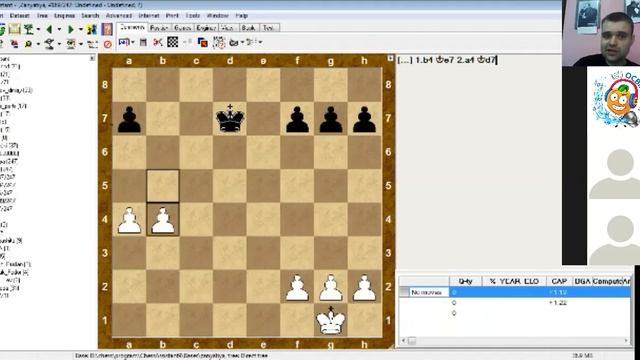Screen dimensions: 640x360
Task: Open the help question-mark icon in the toolbar
Action: pyautogui.click(x=107, y=29)
